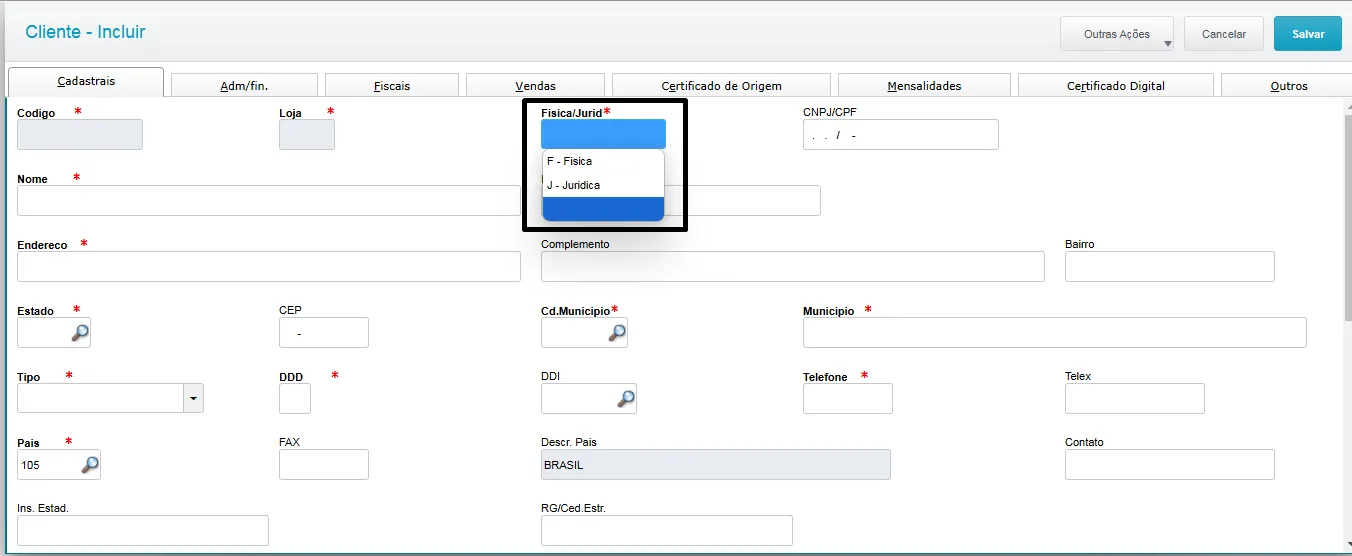Screen dimensions: 1352x556
Task: Open the Outras Ações dropdown menu
Action: pyautogui.click(x=1117, y=34)
